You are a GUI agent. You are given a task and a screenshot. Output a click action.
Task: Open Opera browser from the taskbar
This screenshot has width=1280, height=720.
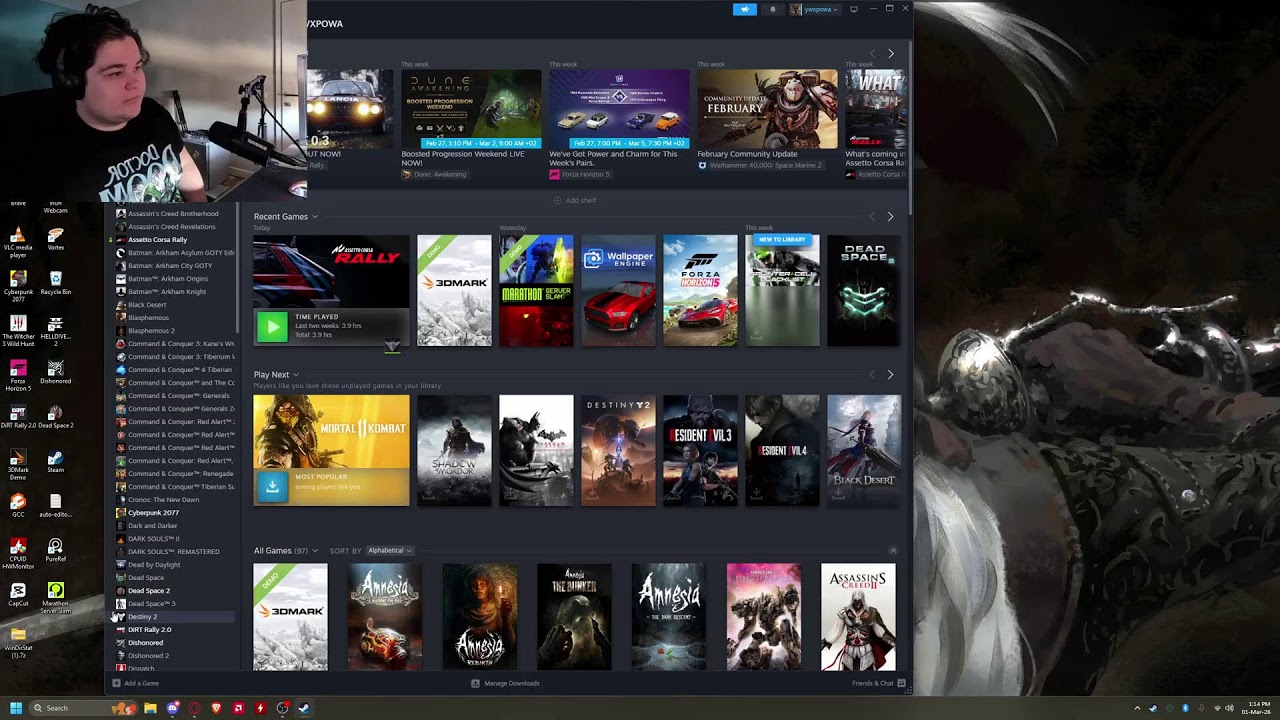tap(194, 708)
